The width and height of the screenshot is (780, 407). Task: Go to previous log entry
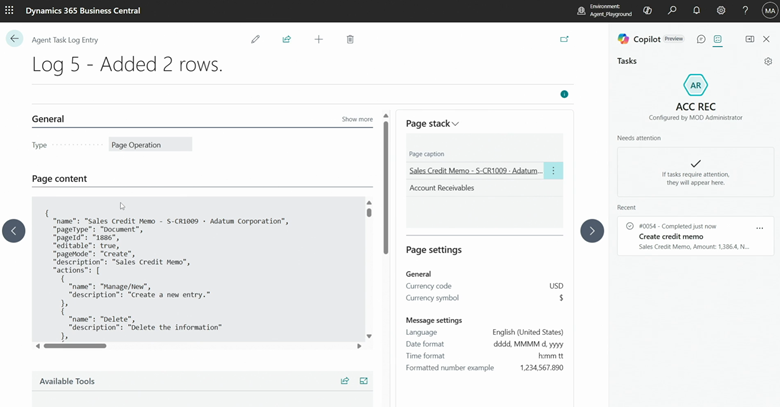click(13, 231)
